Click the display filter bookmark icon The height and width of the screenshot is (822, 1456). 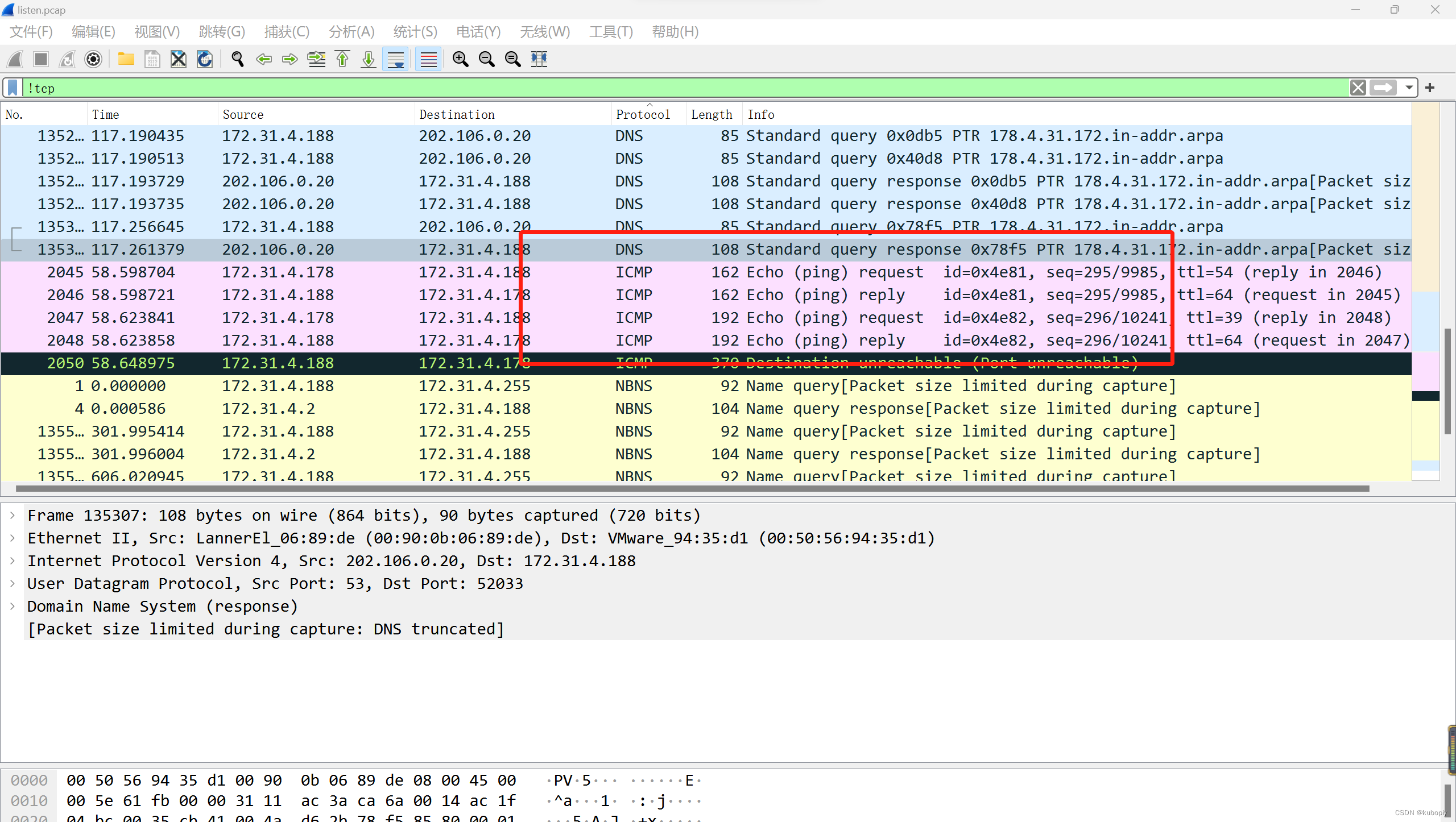point(13,88)
